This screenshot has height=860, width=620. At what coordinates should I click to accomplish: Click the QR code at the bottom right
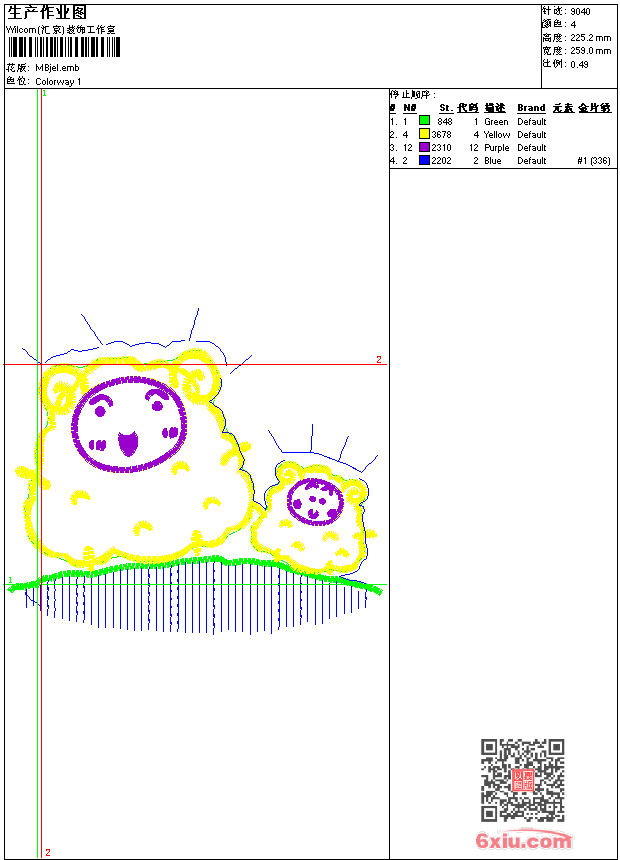click(522, 780)
